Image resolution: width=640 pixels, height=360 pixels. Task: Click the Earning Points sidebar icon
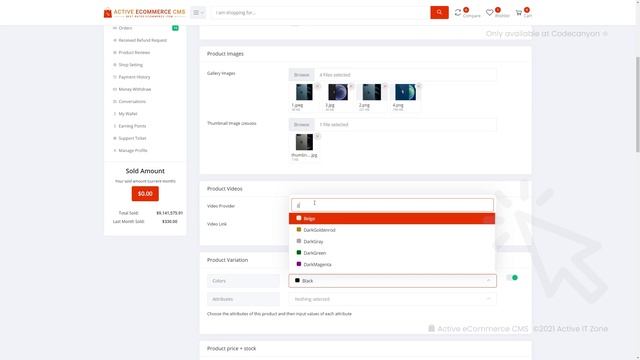pos(115,126)
